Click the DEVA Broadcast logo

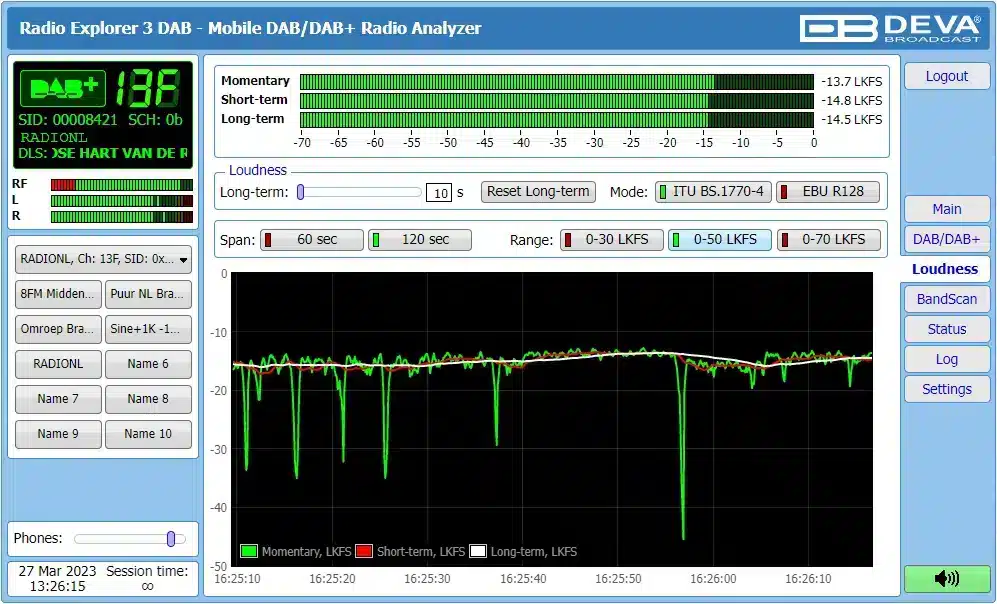coord(890,28)
